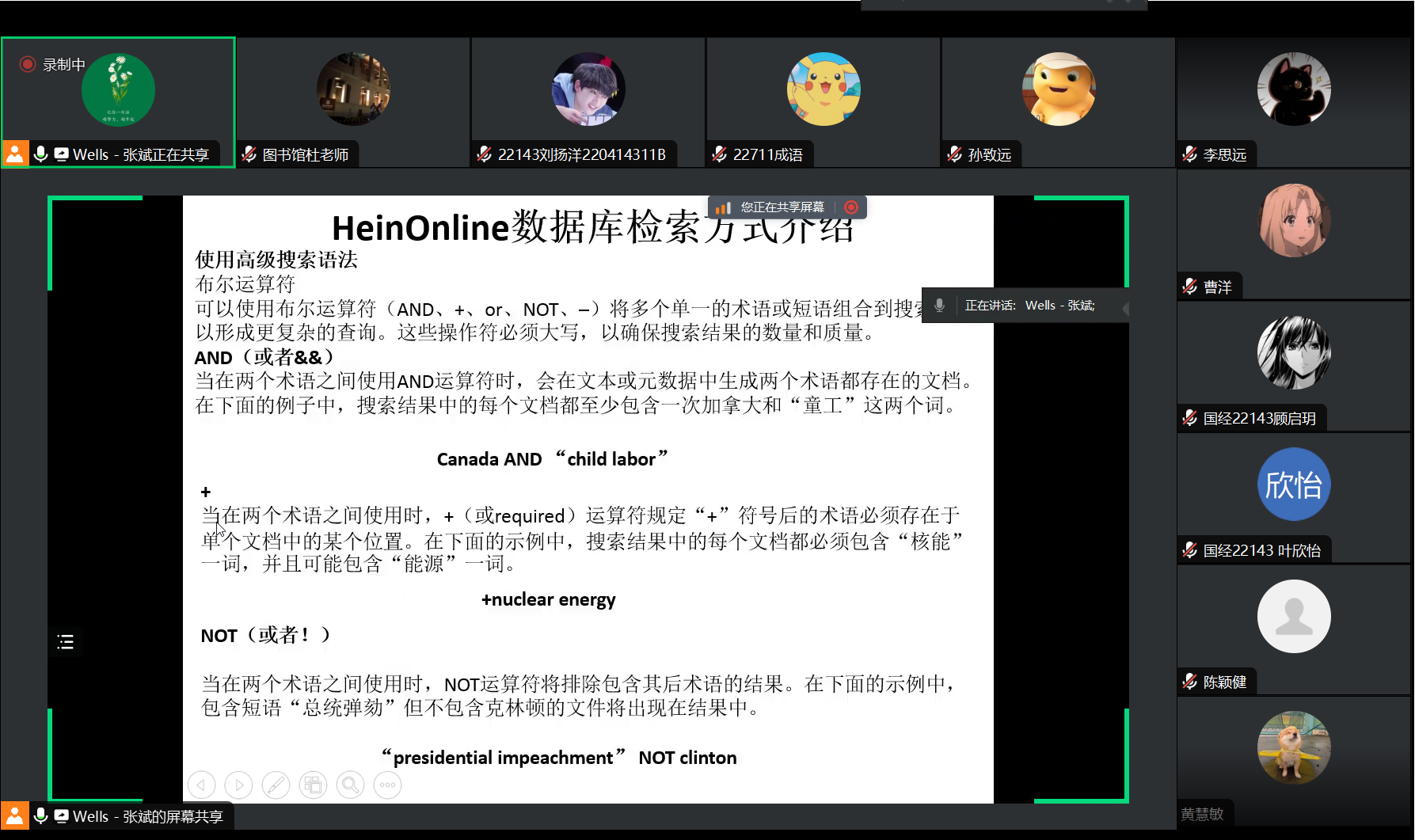Click the heading 使用高级搜索语法

click(276, 260)
